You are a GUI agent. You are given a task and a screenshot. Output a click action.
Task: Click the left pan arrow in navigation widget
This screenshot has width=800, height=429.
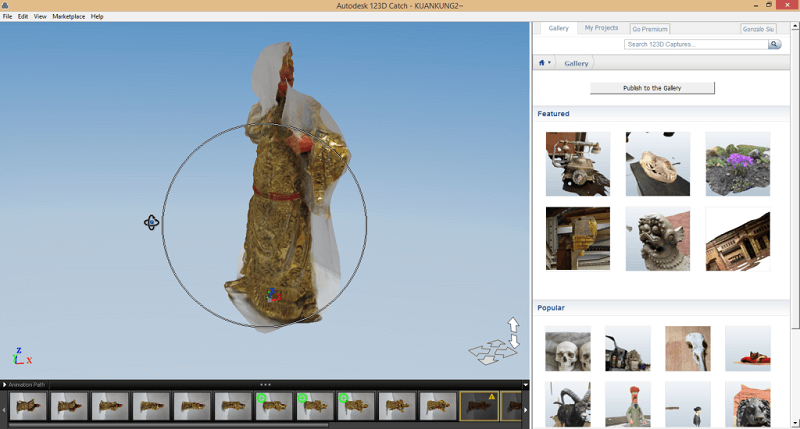point(479,351)
